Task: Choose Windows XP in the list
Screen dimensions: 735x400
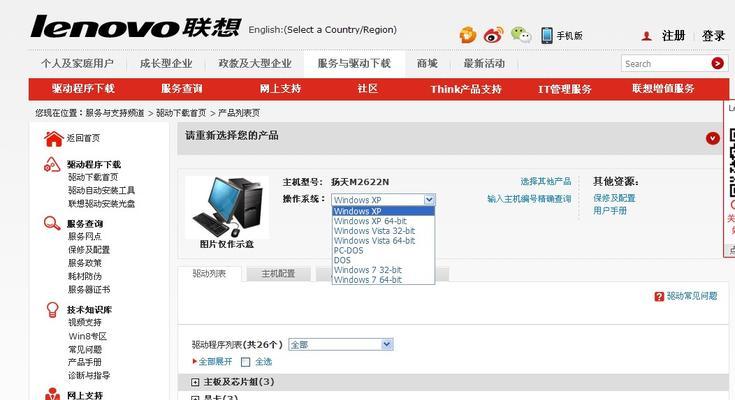Action: point(383,211)
